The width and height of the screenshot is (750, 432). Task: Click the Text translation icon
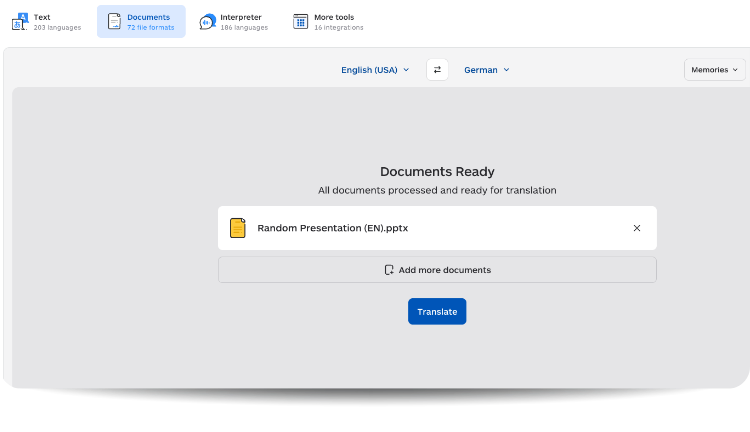[20, 22]
